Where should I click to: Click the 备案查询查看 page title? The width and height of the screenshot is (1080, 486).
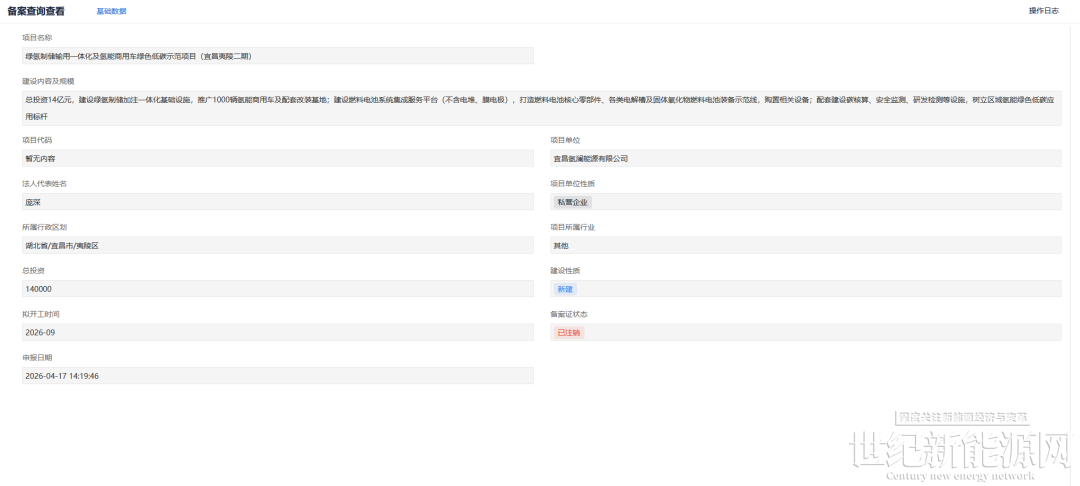tap(37, 11)
